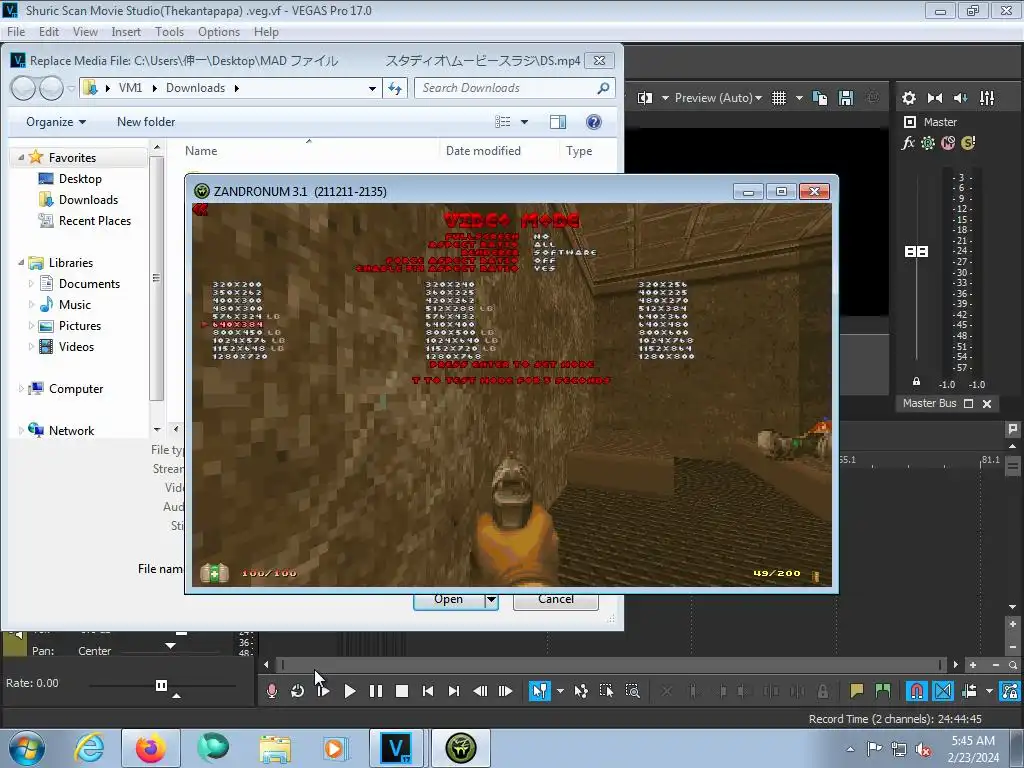1024x768 pixels.
Task: Expand the Computer tree node
Action: point(21,389)
